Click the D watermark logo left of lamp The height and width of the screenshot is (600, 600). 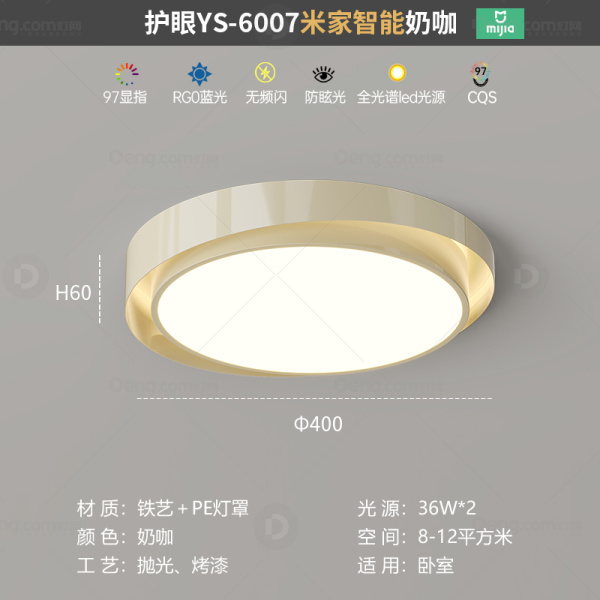[x=26, y=276]
